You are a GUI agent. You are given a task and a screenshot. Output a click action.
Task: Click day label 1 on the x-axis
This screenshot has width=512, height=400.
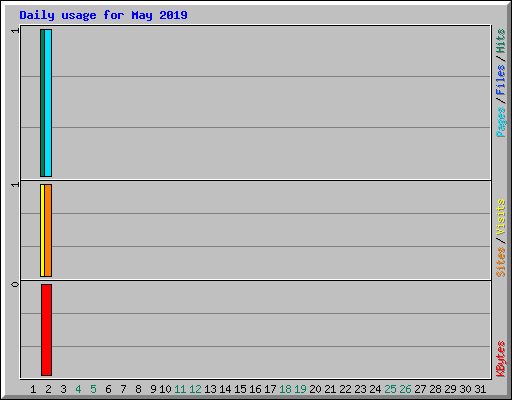[33, 389]
